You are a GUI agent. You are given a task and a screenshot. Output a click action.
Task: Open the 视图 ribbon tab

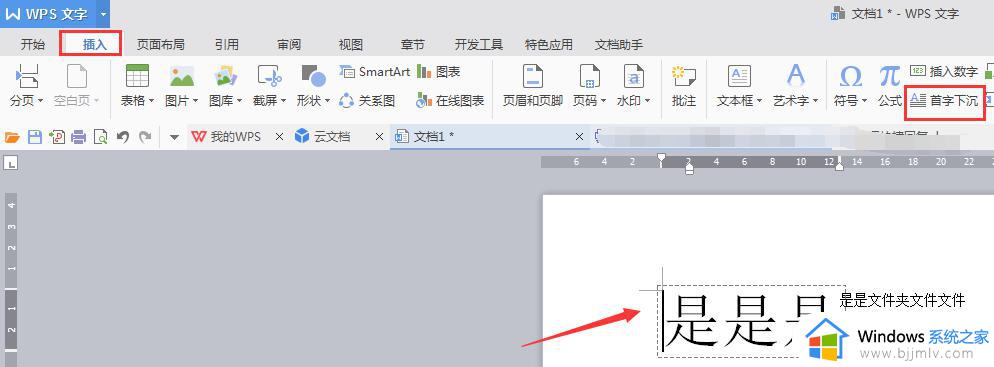(x=351, y=44)
